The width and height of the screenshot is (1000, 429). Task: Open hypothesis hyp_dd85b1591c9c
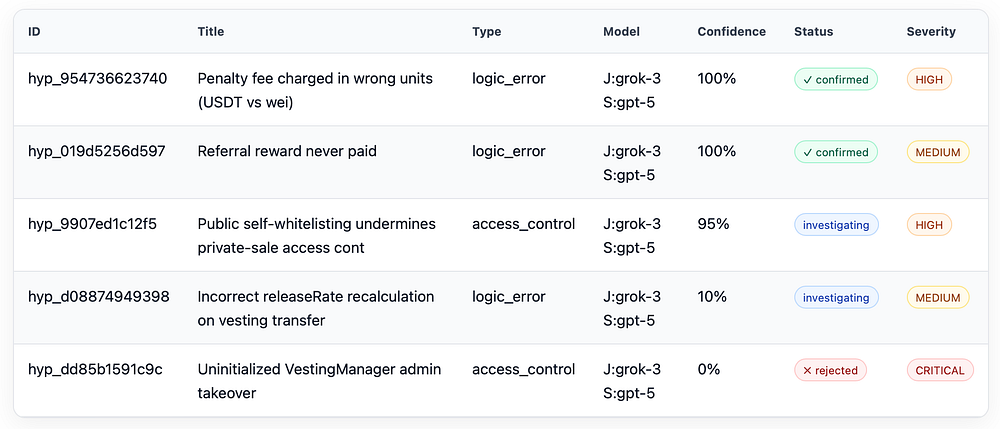coord(96,370)
